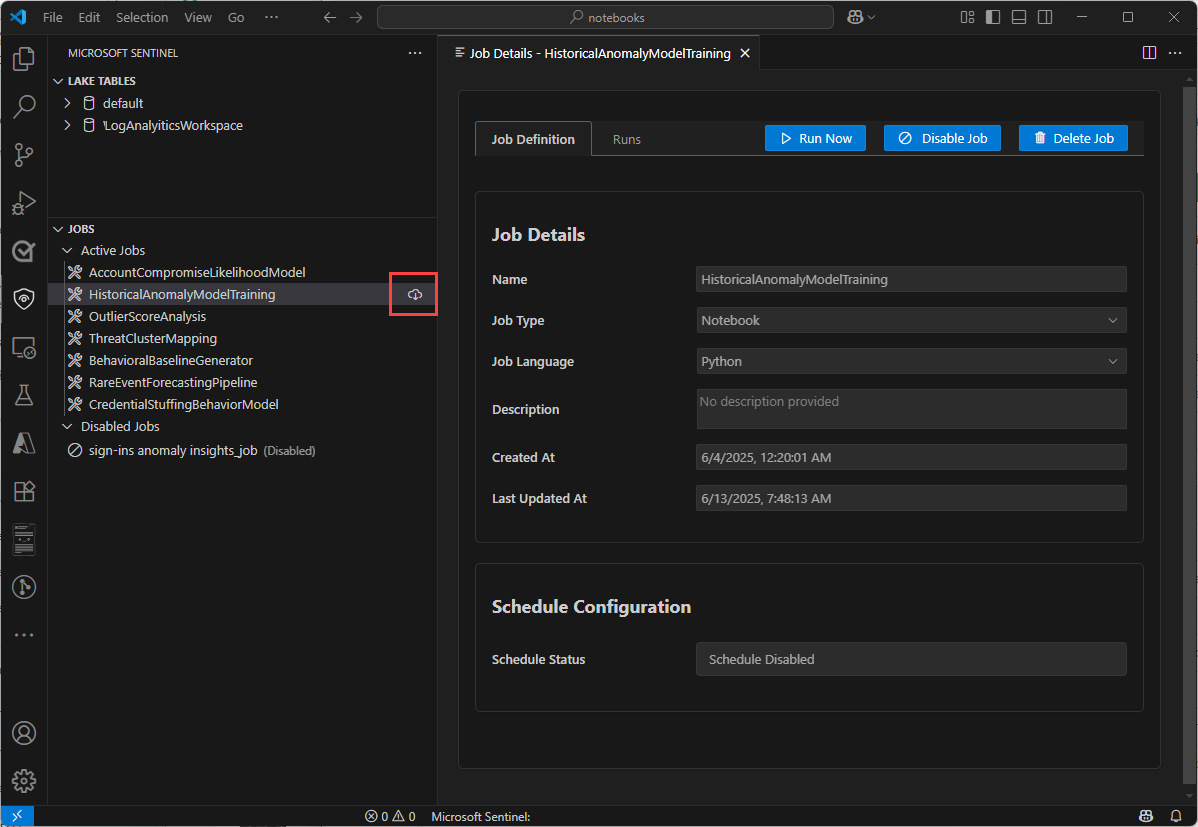This screenshot has height=827, width=1198.
Task: Show more menu bar items ellipsis
Action: pyautogui.click(x=271, y=17)
